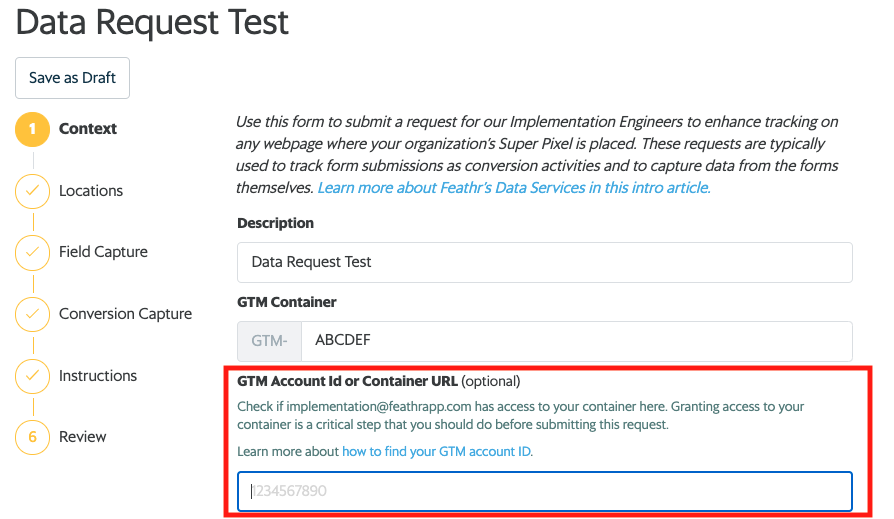Click the Field Capture checkmark icon
This screenshot has height=519, width=894.
tap(32, 252)
